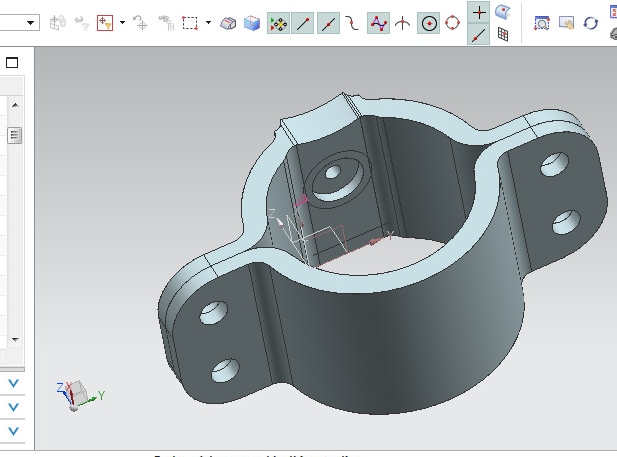
Task: Open the rectangle selection mode dropdown arrow
Action: click(208, 22)
